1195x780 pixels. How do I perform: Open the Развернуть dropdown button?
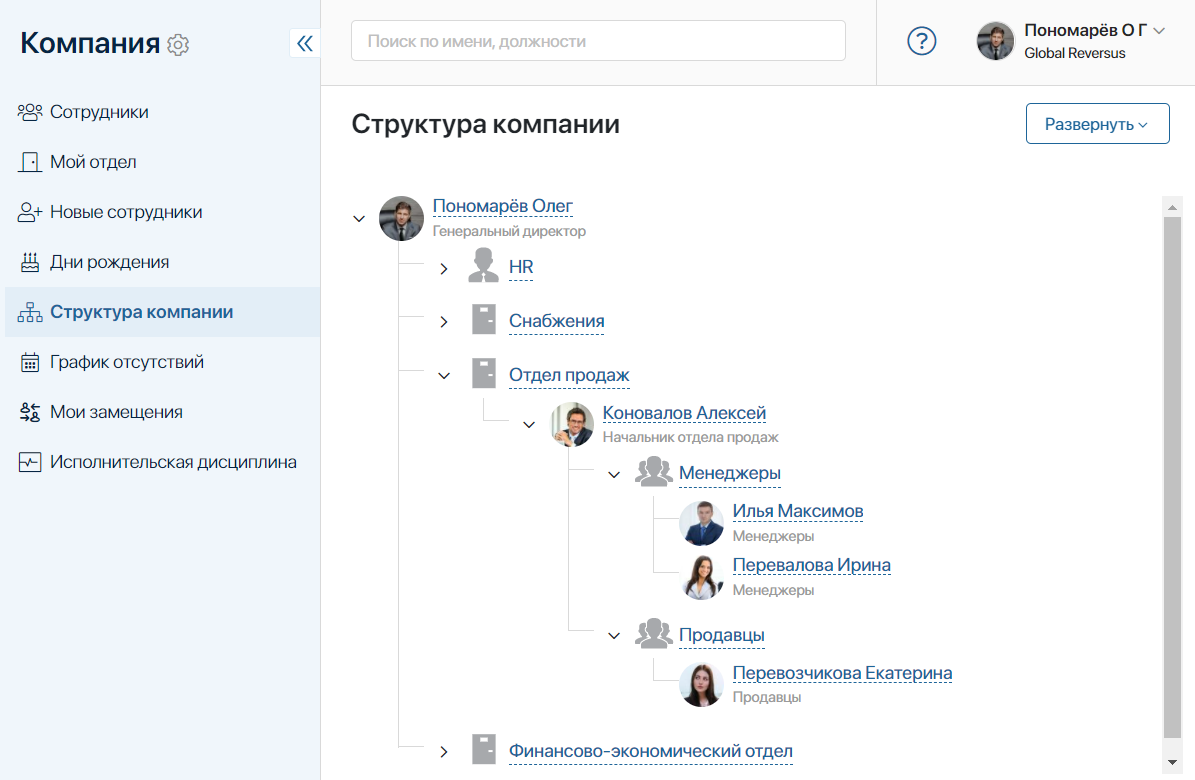(1097, 124)
